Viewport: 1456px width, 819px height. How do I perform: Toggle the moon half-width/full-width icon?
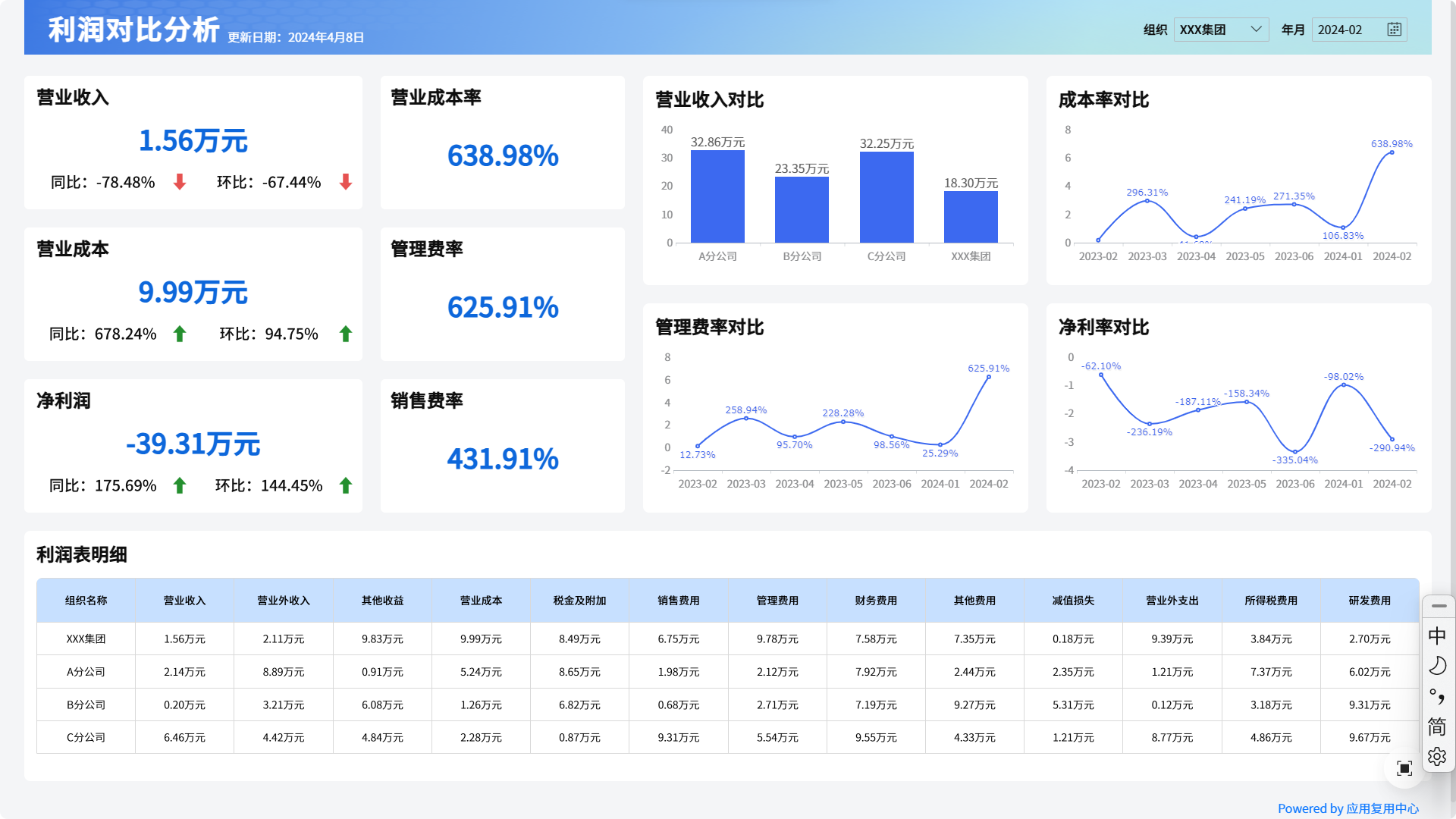click(x=1437, y=666)
